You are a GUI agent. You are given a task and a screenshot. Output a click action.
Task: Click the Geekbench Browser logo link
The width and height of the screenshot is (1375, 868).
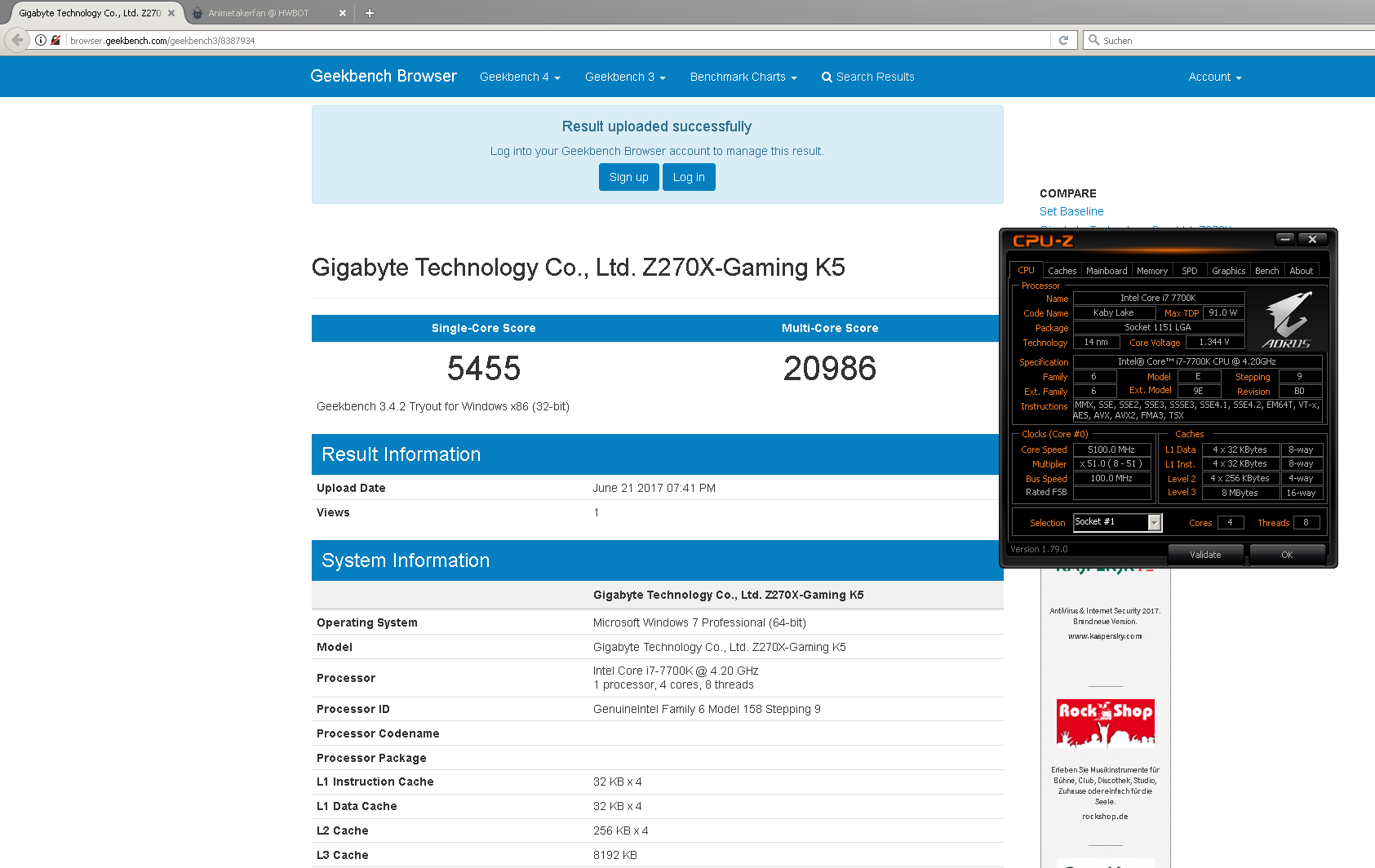coord(384,76)
